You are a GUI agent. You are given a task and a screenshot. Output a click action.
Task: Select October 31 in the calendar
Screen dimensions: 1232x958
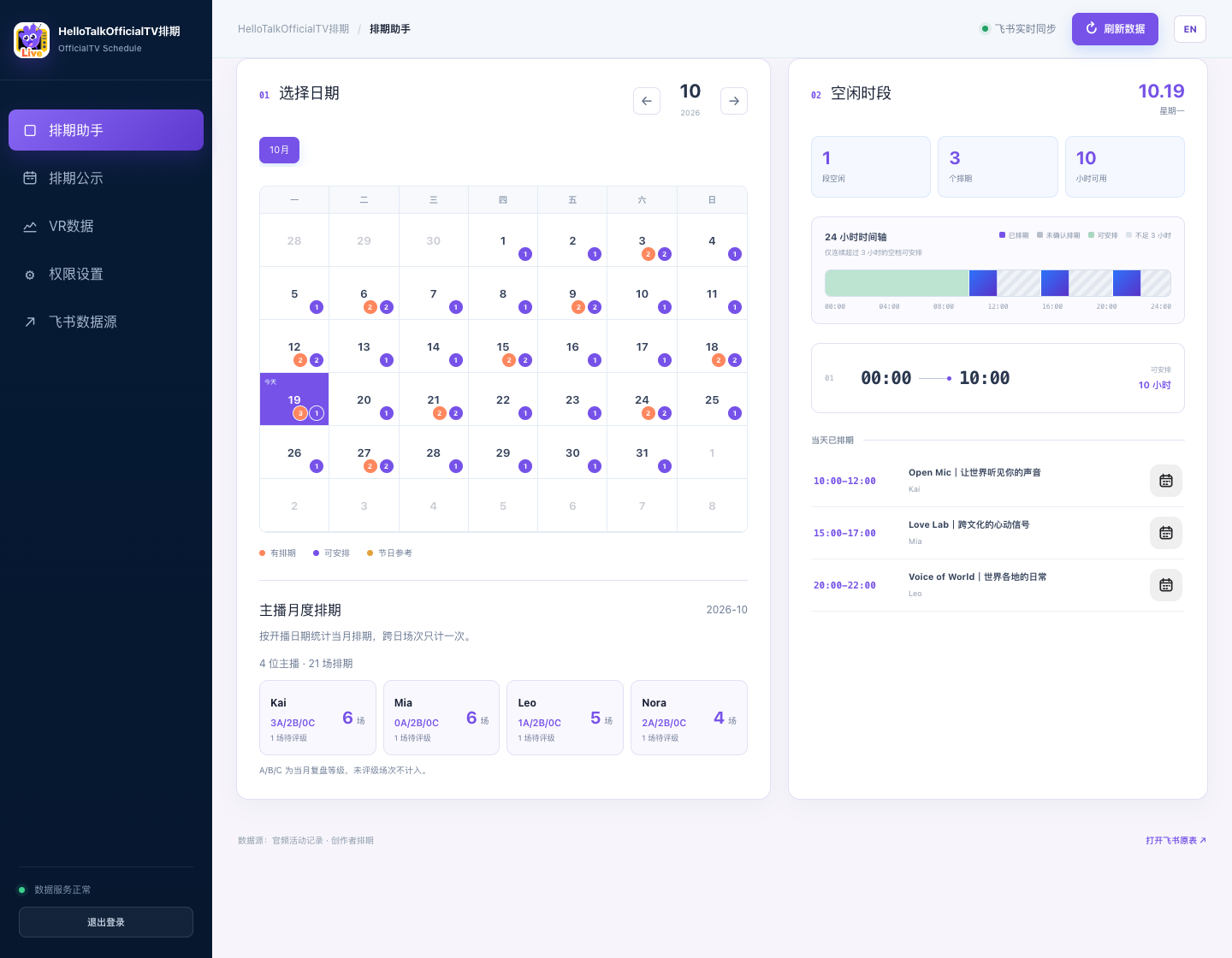642,452
